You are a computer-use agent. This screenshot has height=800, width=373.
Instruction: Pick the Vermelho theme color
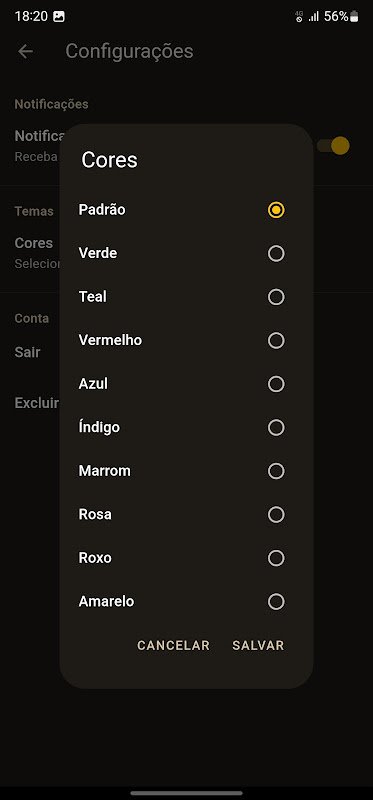[186, 340]
